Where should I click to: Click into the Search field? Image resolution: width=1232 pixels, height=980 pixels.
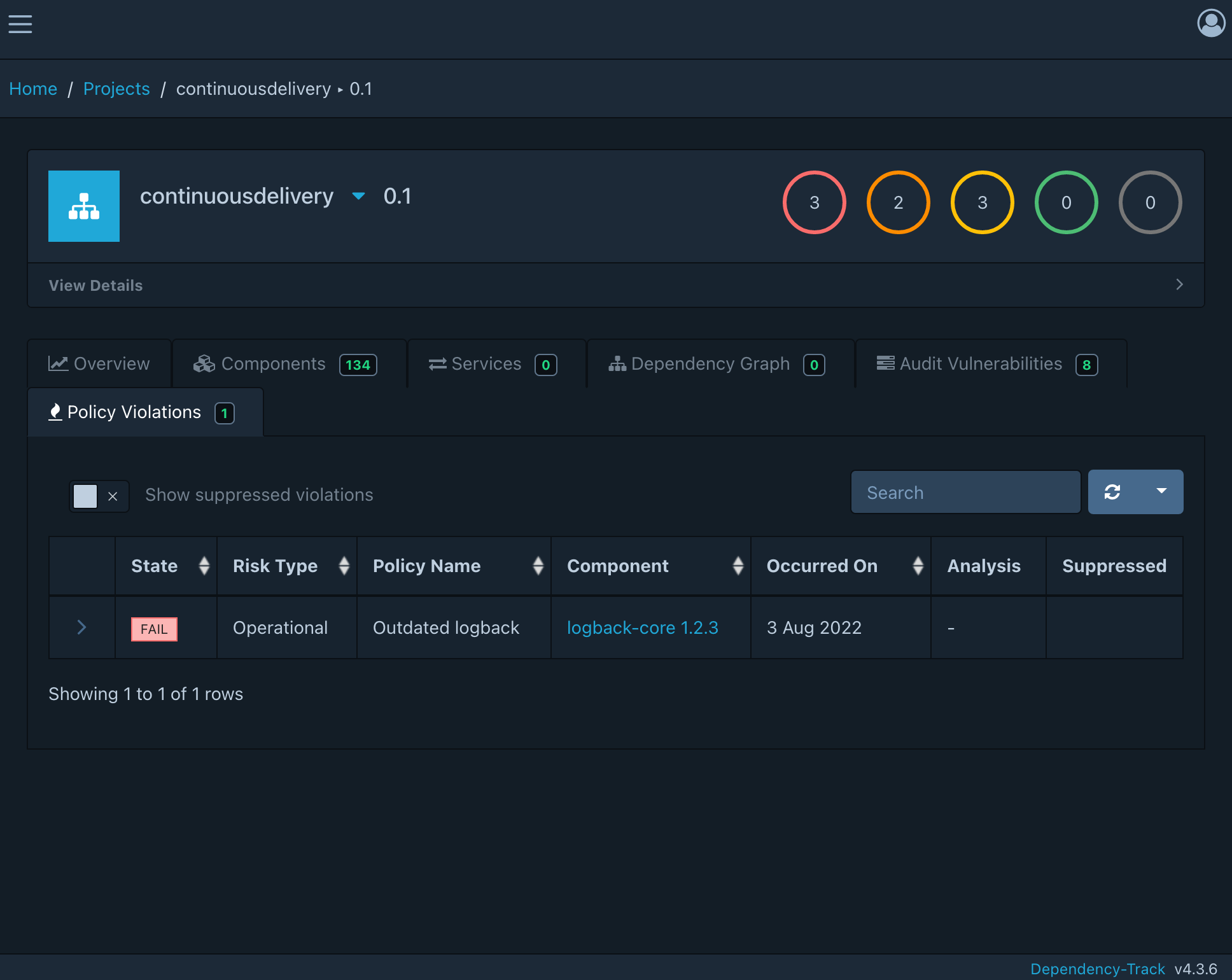click(966, 492)
